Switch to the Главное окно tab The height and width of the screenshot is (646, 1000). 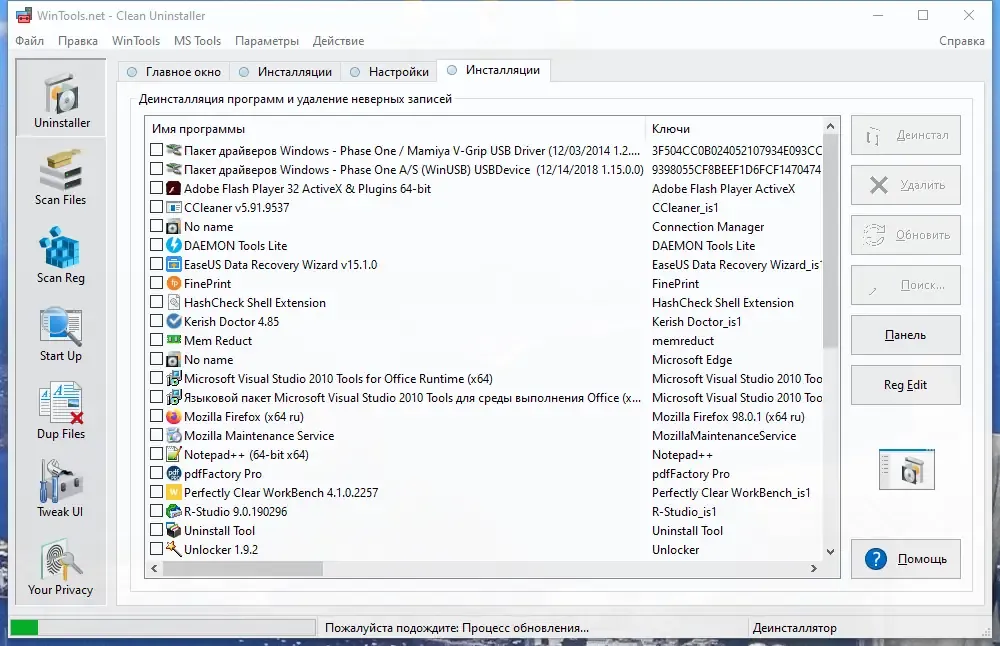click(174, 71)
